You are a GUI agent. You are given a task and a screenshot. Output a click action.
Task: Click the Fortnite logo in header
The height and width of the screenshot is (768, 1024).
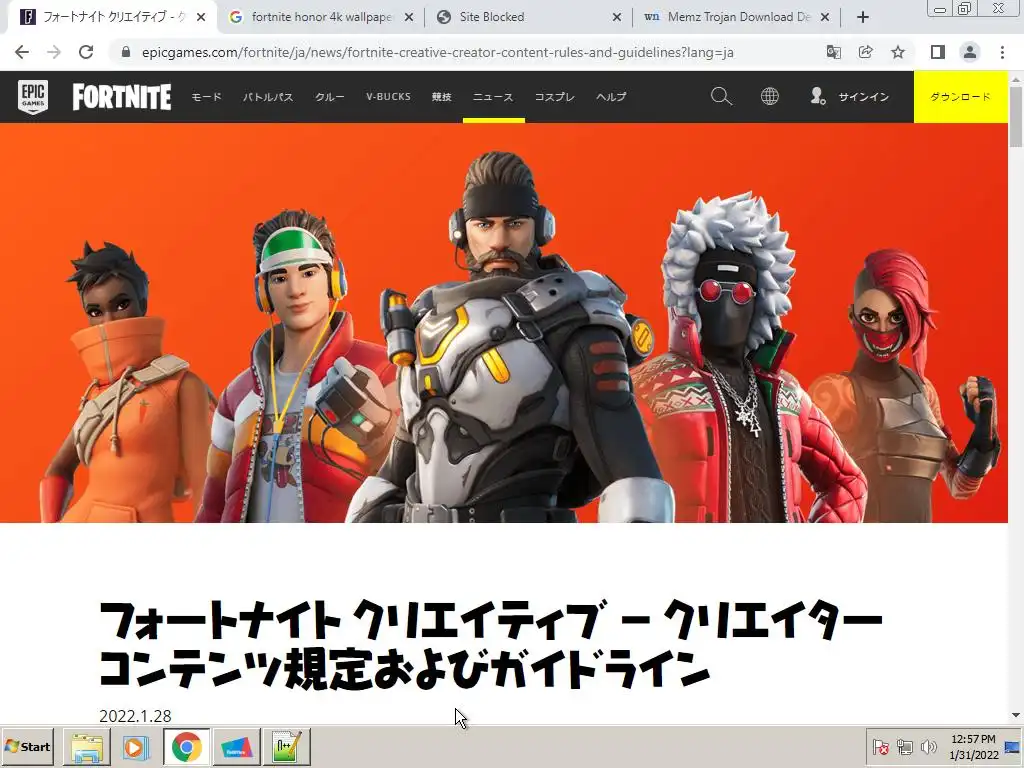pyautogui.click(x=122, y=97)
